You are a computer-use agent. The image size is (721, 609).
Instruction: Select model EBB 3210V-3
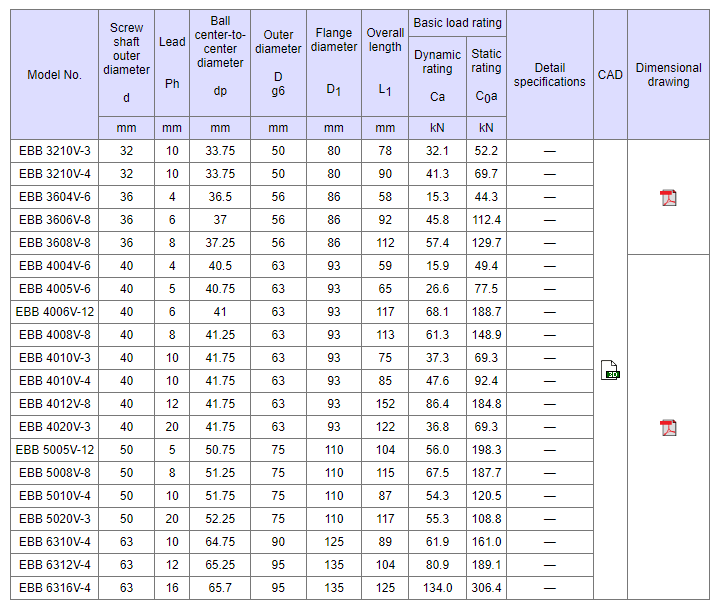pos(55,151)
